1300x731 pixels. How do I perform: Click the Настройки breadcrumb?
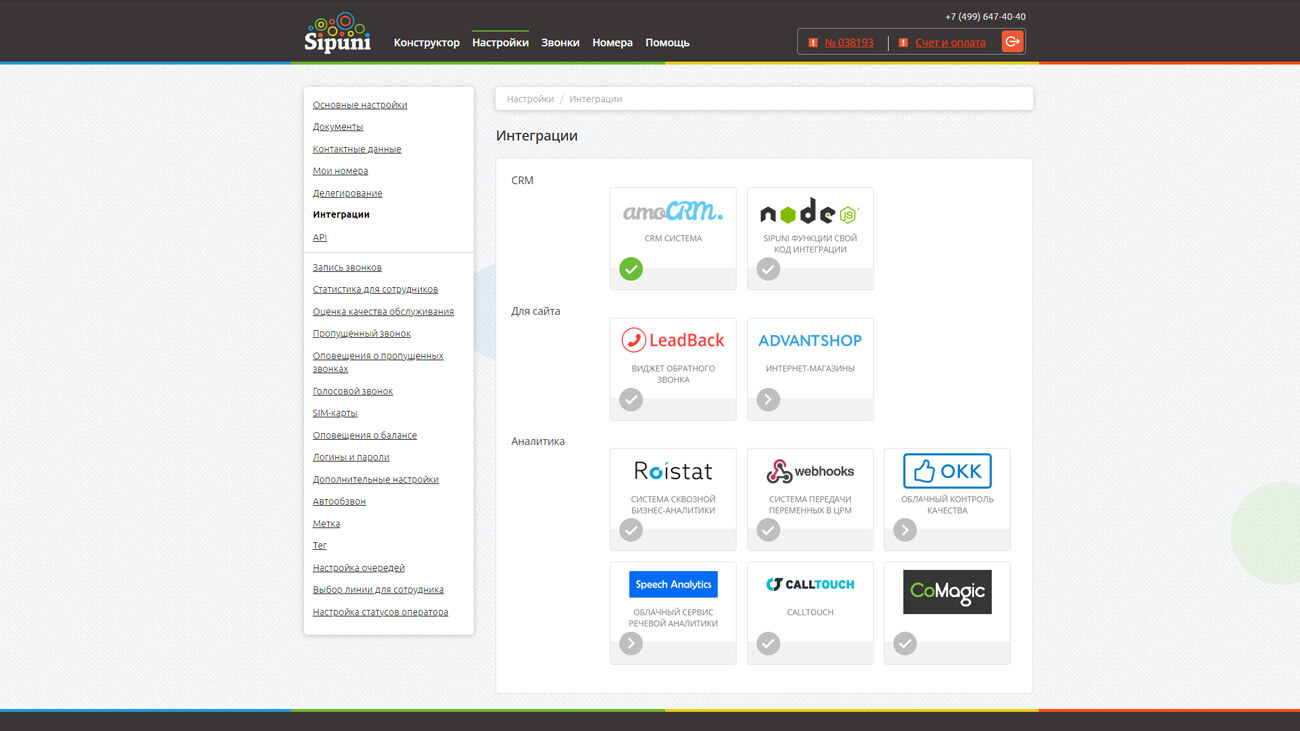(x=530, y=99)
